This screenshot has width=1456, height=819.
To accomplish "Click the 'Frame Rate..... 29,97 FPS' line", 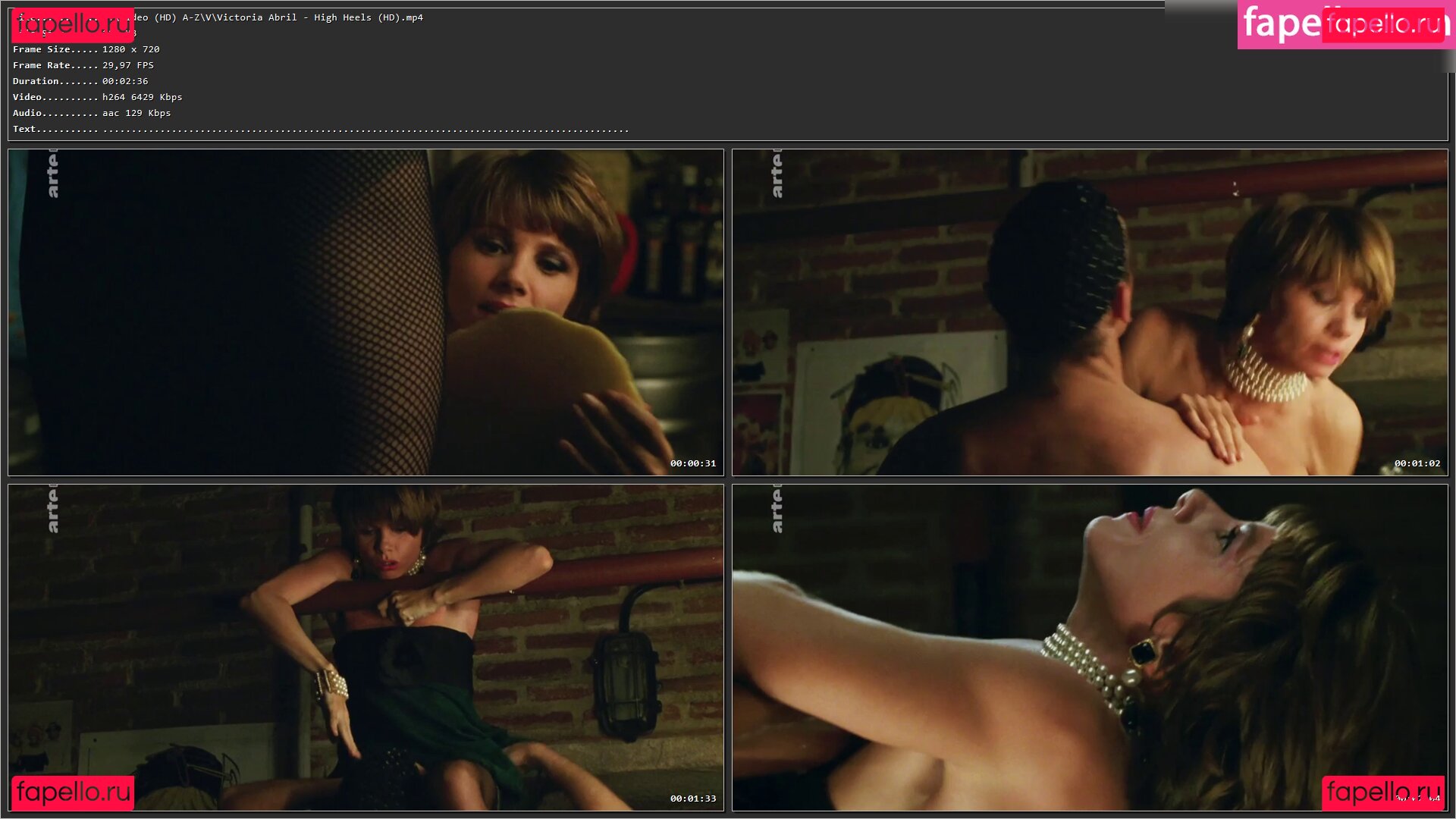I will [83, 65].
